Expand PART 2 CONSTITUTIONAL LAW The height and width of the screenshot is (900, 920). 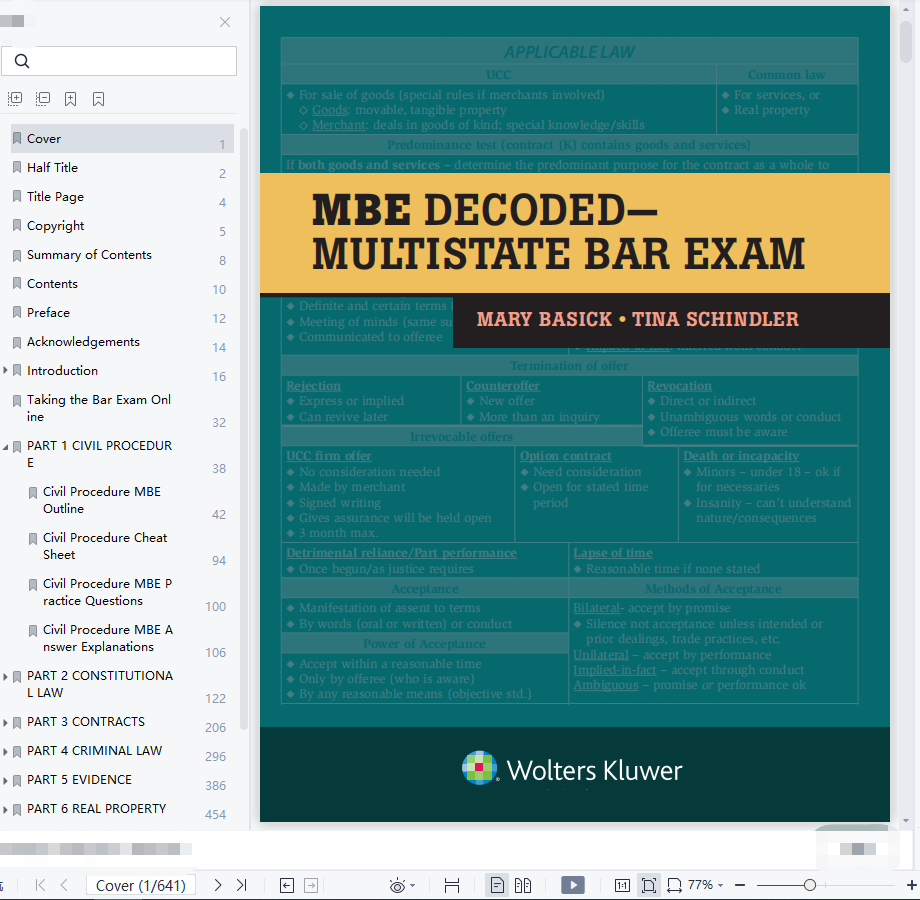click(5, 676)
